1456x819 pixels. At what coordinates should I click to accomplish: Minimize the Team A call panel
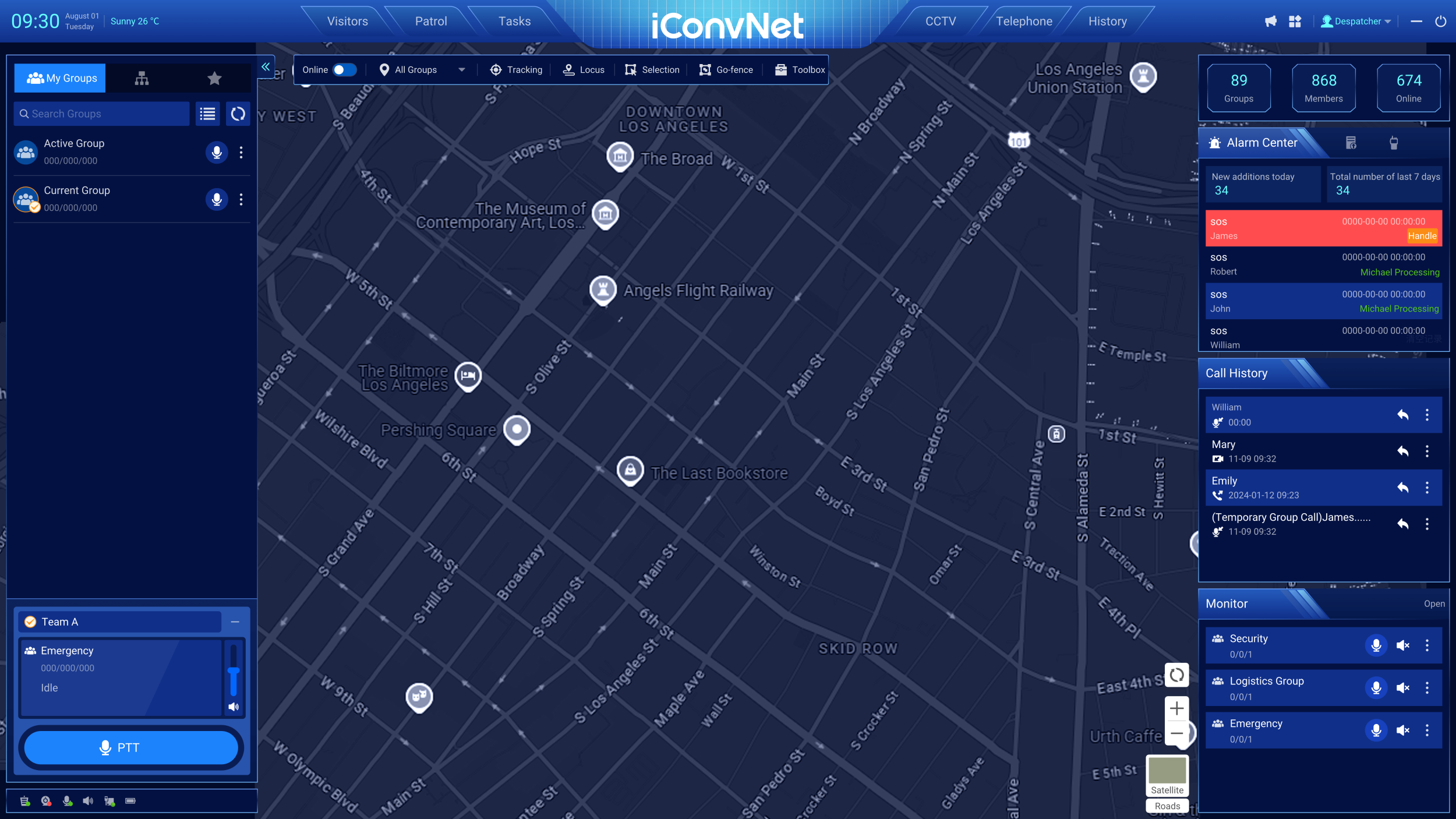coord(235,622)
